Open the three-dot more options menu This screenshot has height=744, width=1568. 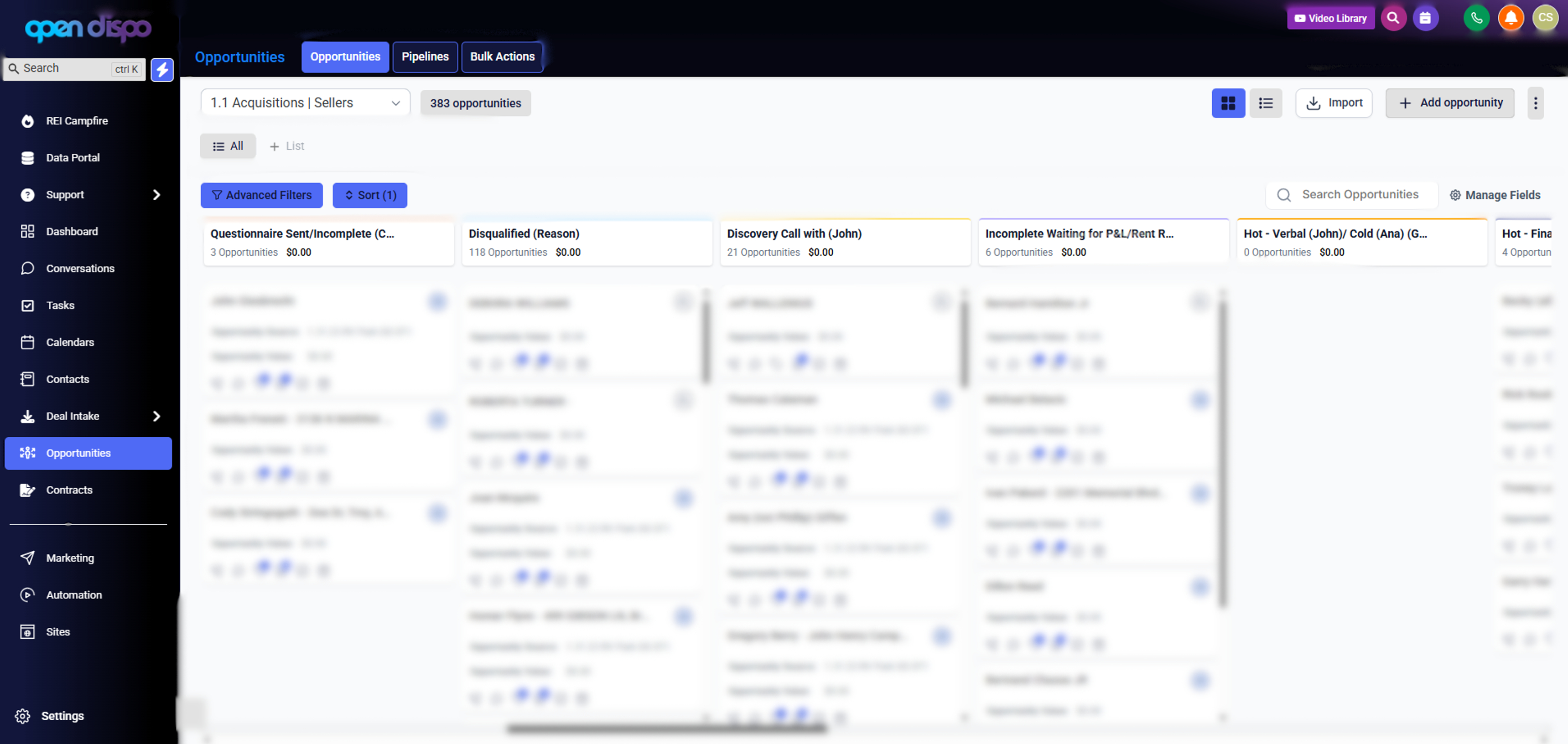pyautogui.click(x=1535, y=103)
